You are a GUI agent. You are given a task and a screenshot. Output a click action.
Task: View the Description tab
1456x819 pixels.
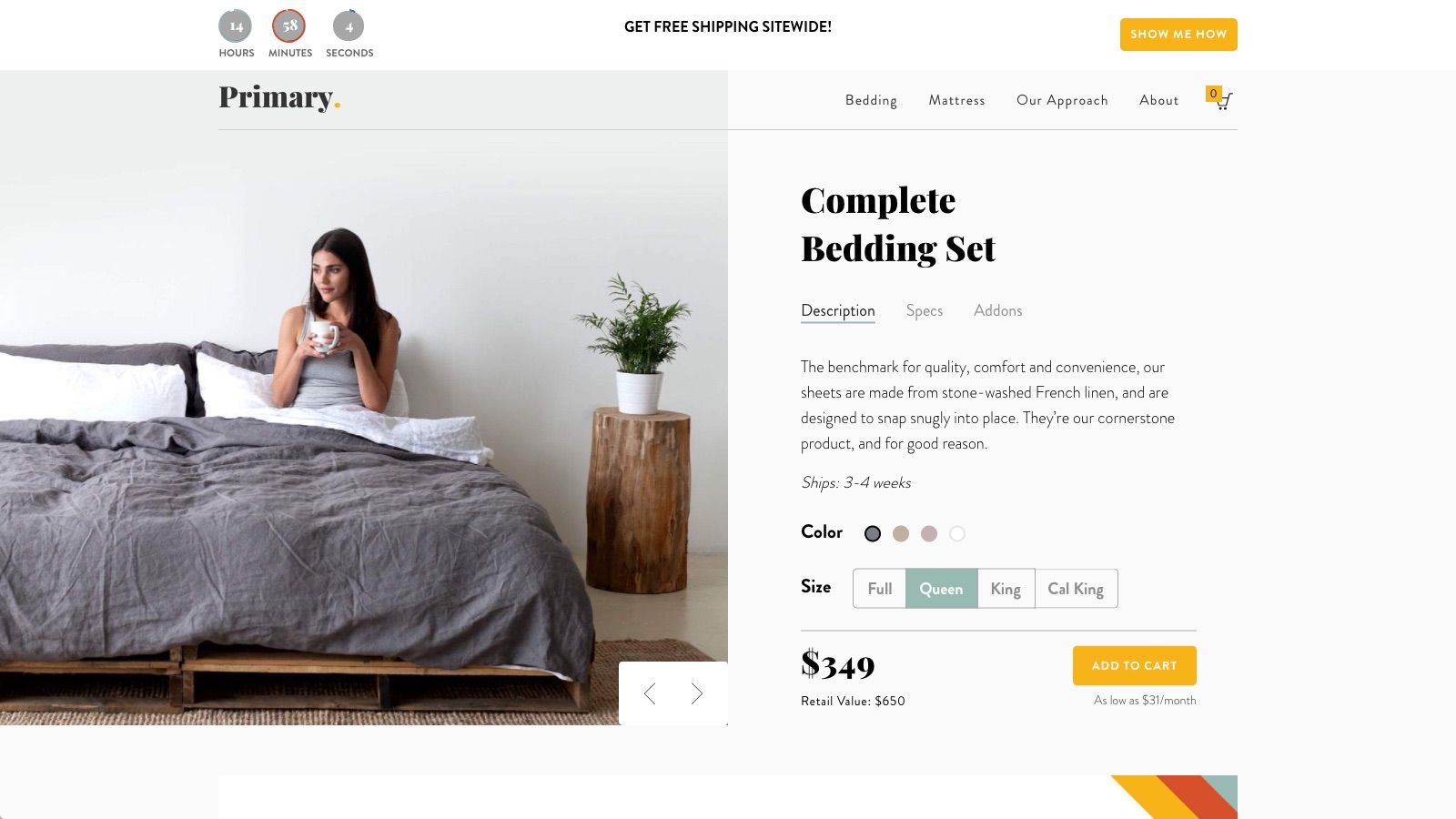tap(838, 311)
